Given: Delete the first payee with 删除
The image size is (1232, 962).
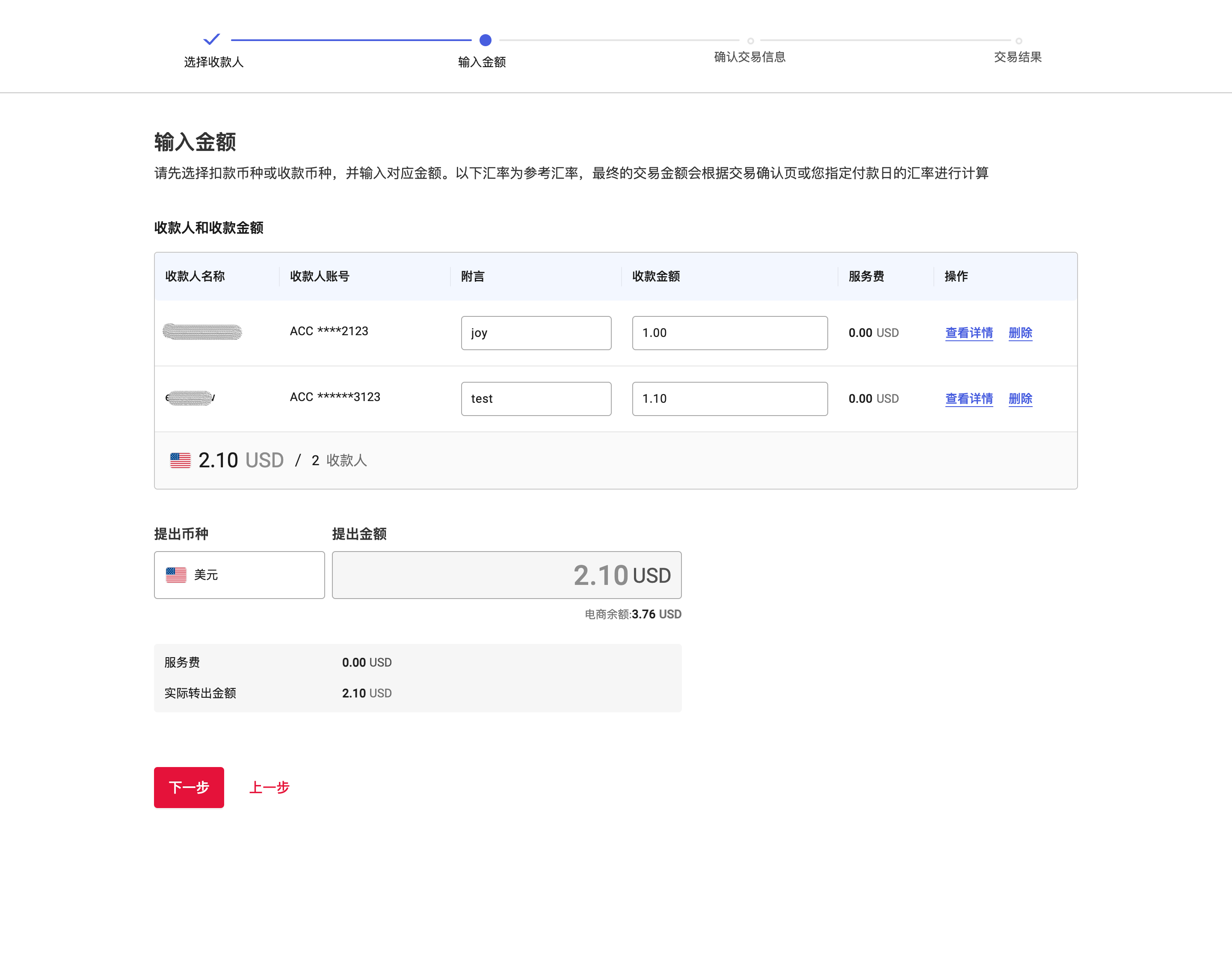Looking at the screenshot, I should [x=1020, y=333].
